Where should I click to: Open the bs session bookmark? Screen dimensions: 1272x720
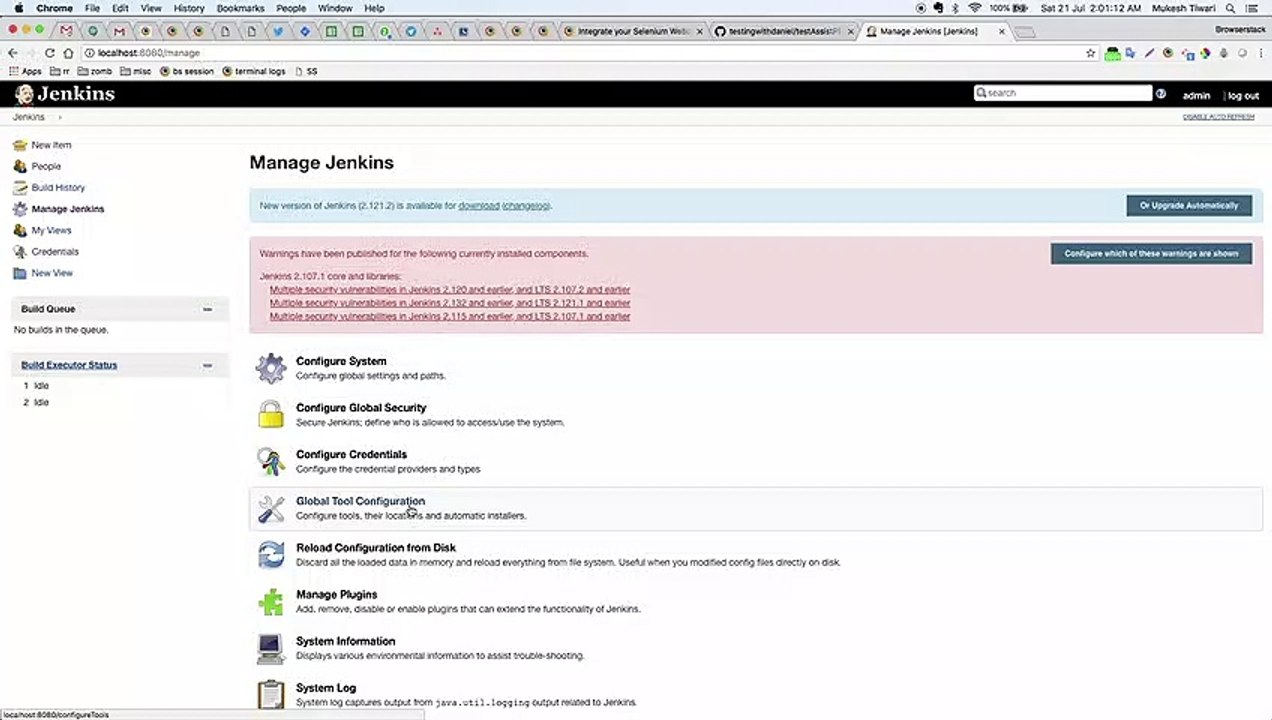(x=187, y=71)
